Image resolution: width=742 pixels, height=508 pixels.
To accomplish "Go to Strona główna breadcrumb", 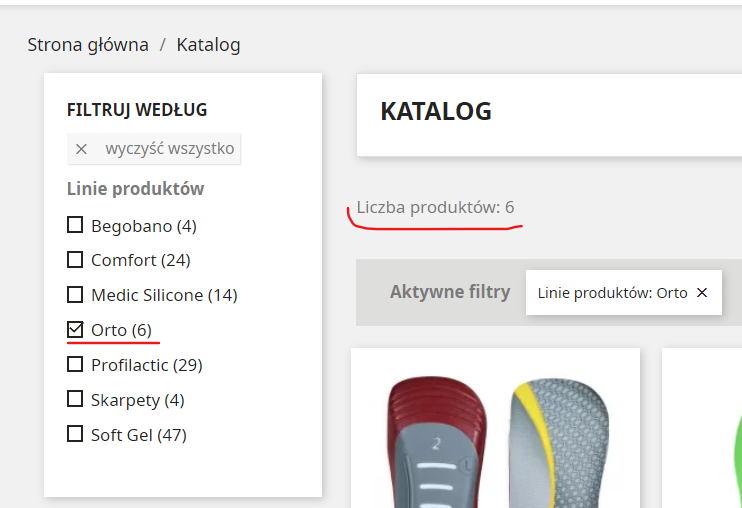I will click(x=88, y=45).
